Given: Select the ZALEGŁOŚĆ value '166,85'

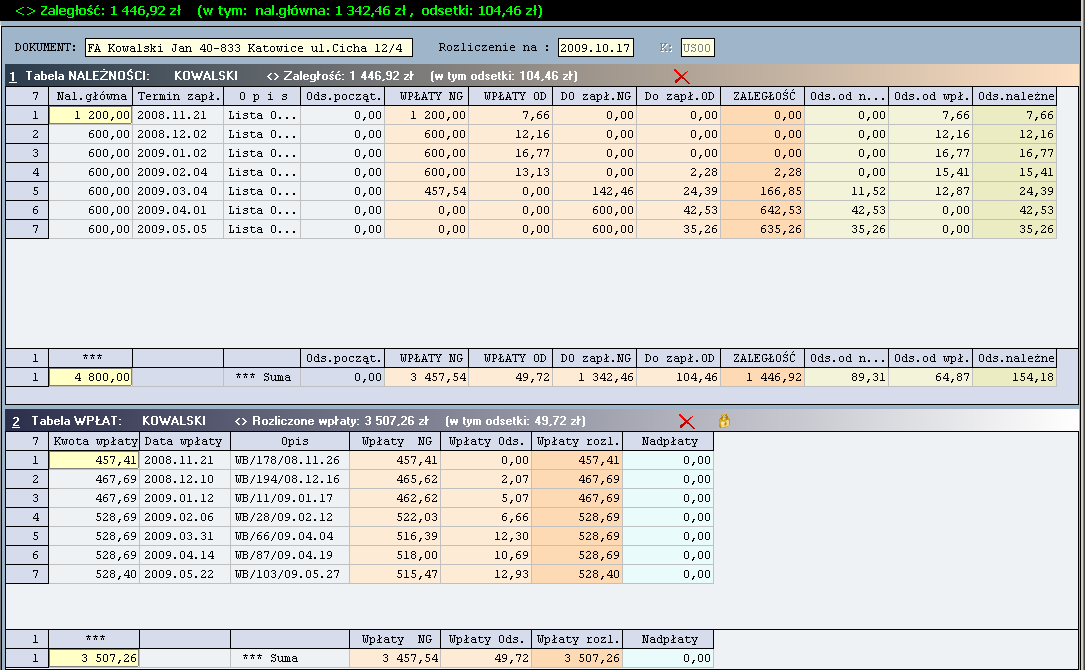Looking at the screenshot, I should point(763,191).
